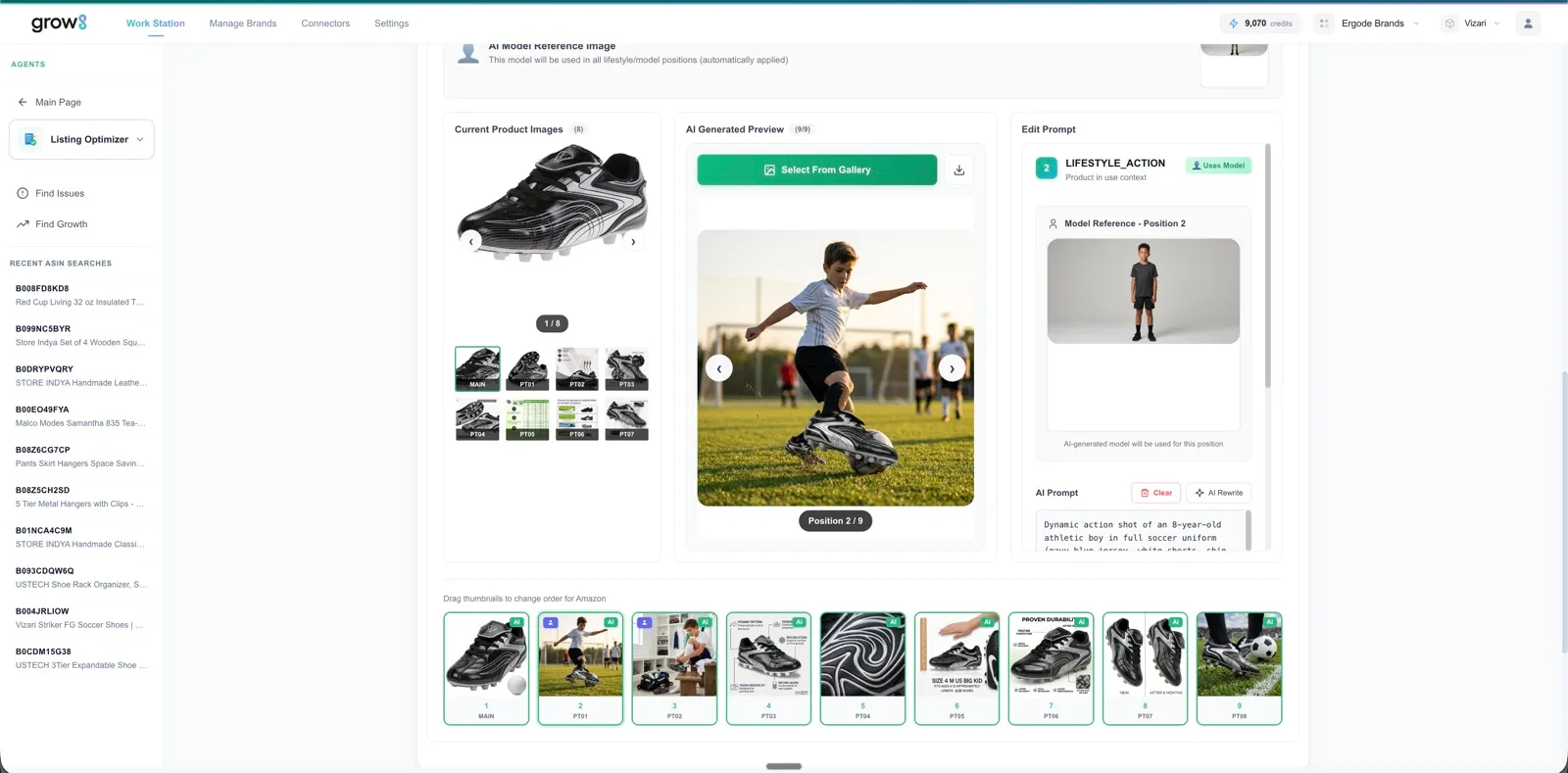Select position 5 PT04 pattern thumbnail
The width and height of the screenshot is (1568, 773).
pos(862,668)
